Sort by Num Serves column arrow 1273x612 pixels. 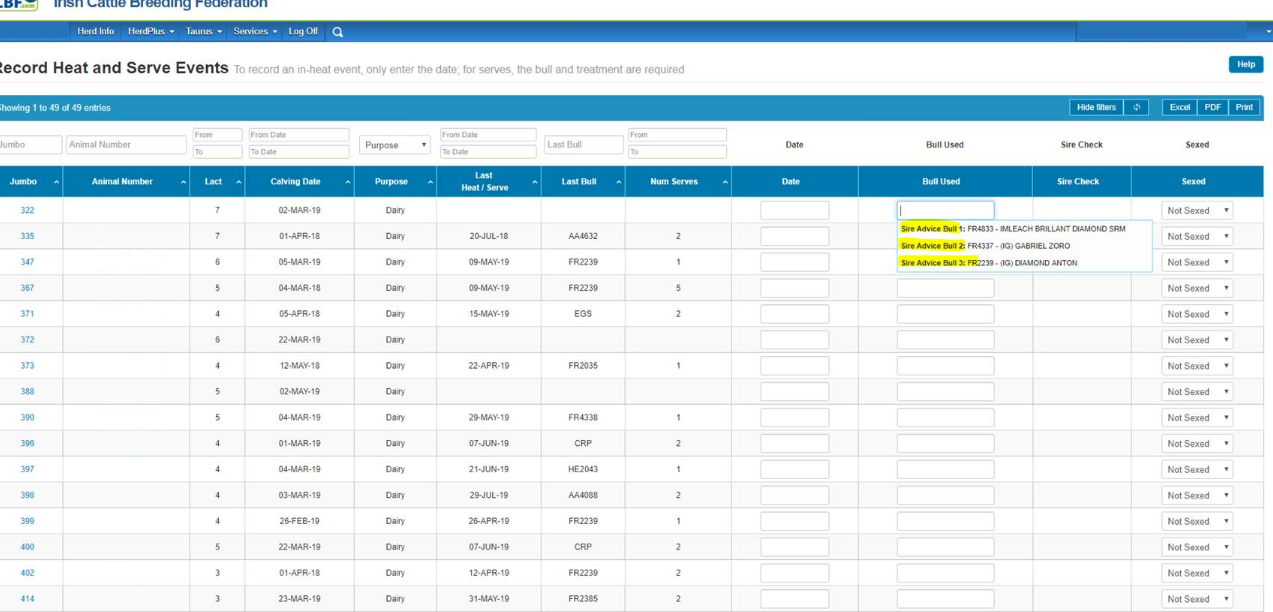click(724, 182)
